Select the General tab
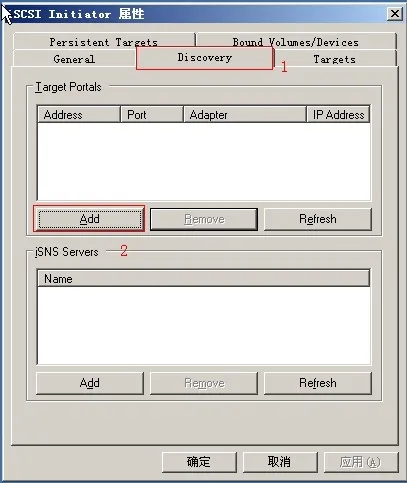The width and height of the screenshot is (407, 483). pos(74,59)
